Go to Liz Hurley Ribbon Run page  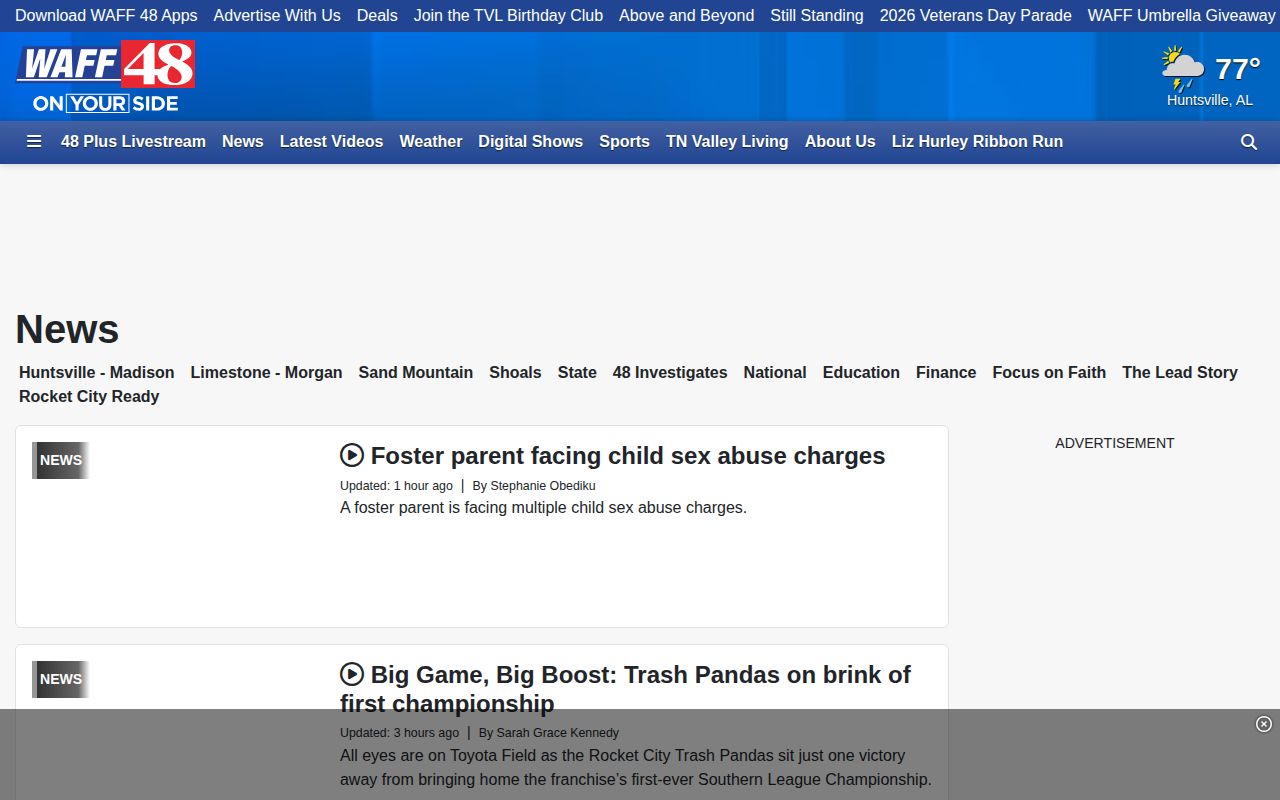977,142
